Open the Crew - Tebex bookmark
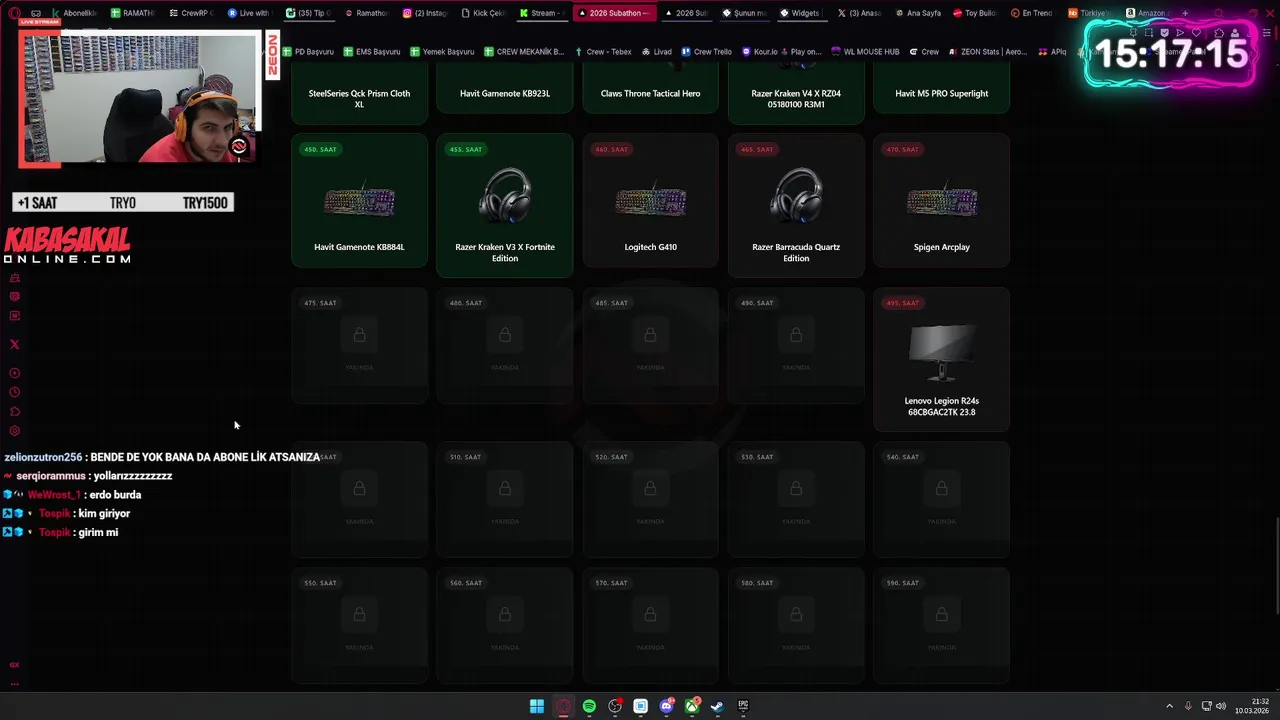Screen dimensions: 1280x720 pyautogui.click(x=603, y=51)
